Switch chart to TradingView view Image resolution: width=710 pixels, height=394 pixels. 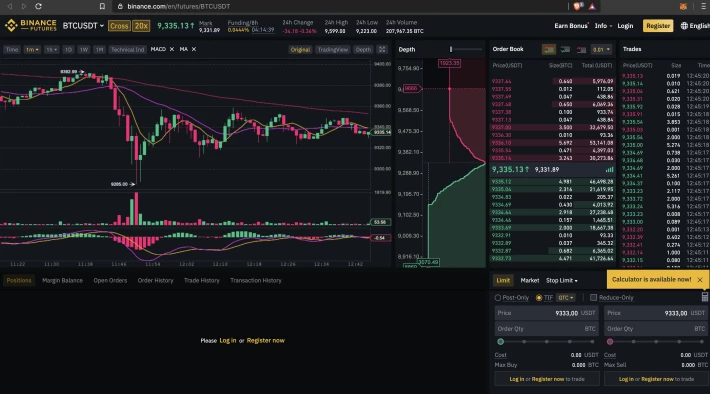332,49
